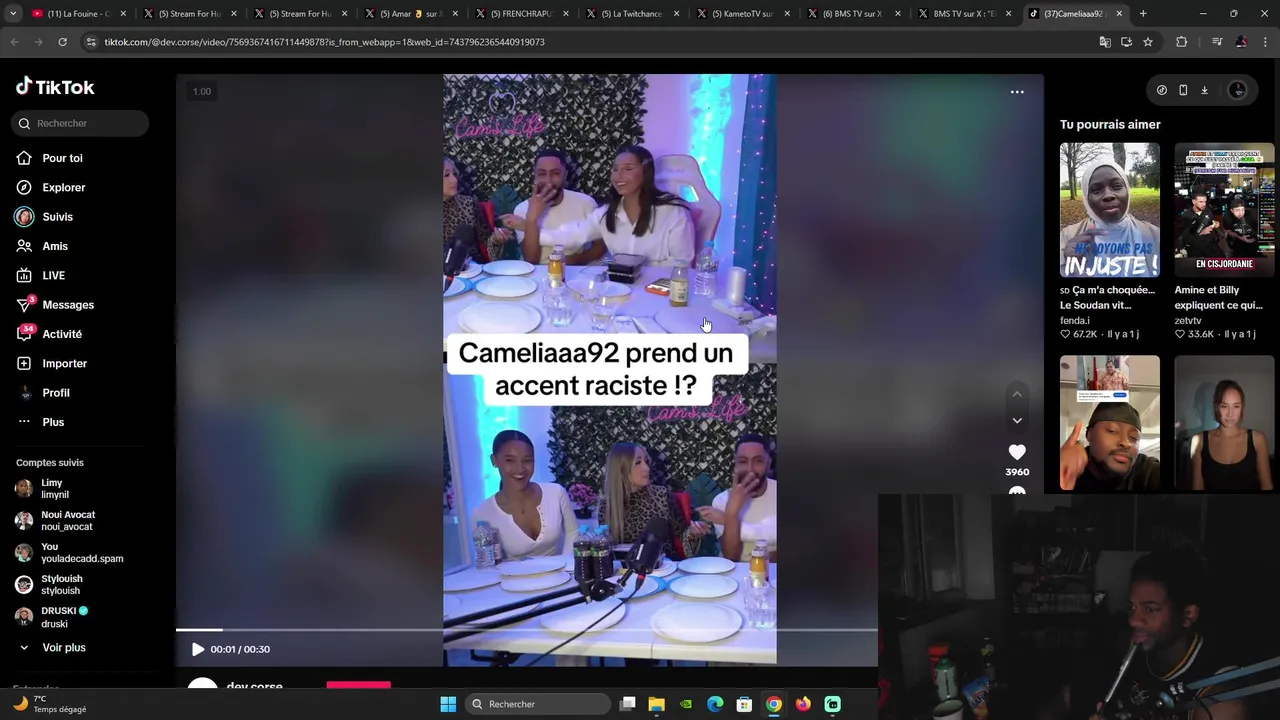Open the zetvtv account link
Image resolution: width=1280 pixels, height=720 pixels.
click(x=1188, y=321)
